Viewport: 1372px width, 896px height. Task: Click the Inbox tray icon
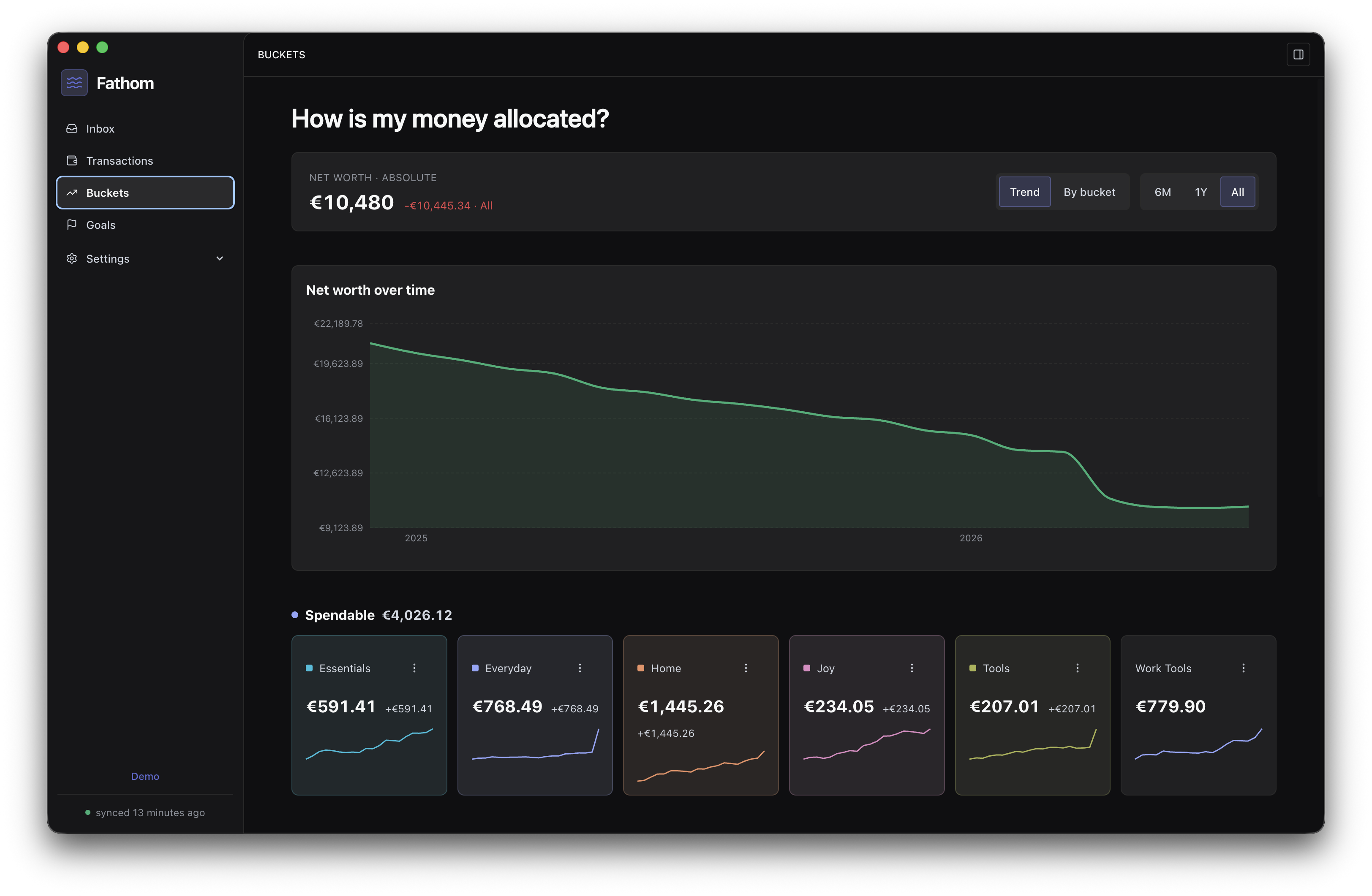click(71, 128)
